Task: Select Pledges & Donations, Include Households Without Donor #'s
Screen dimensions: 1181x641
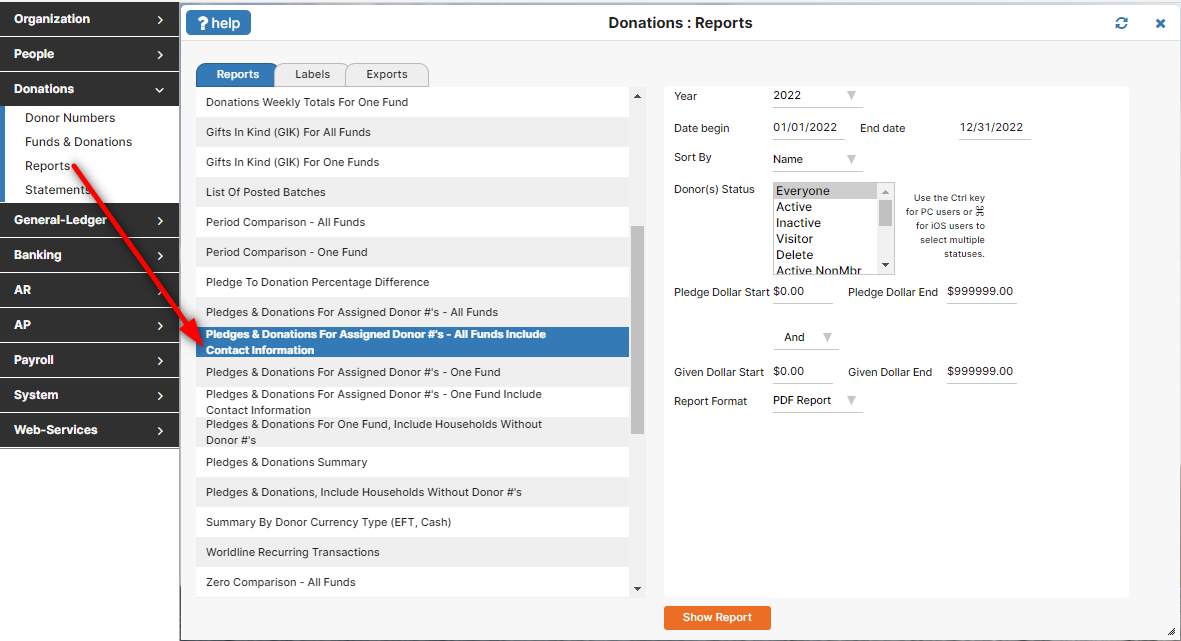Action: tap(412, 493)
